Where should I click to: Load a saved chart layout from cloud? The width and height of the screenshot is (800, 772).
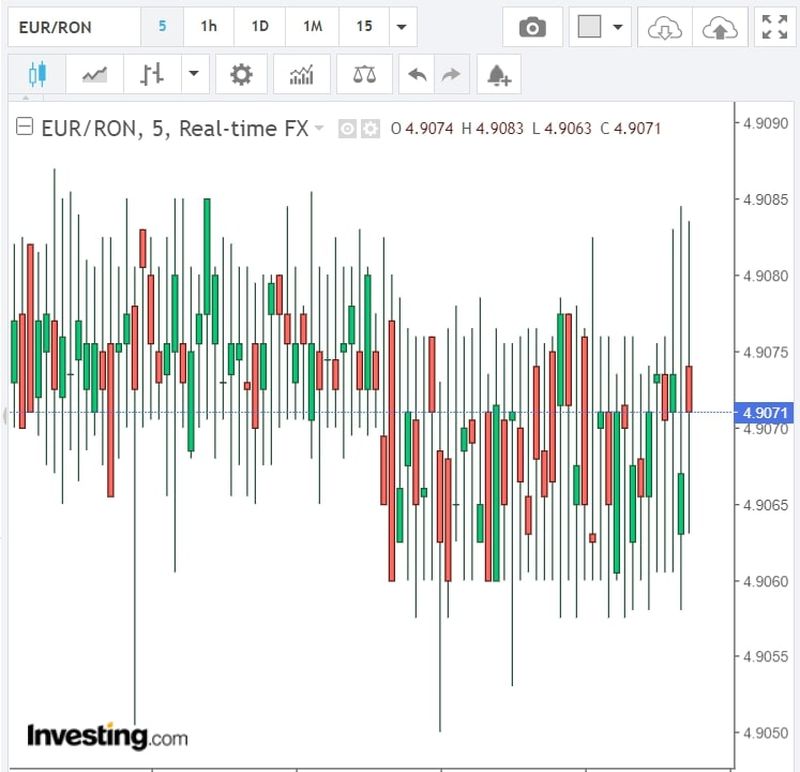click(x=663, y=27)
